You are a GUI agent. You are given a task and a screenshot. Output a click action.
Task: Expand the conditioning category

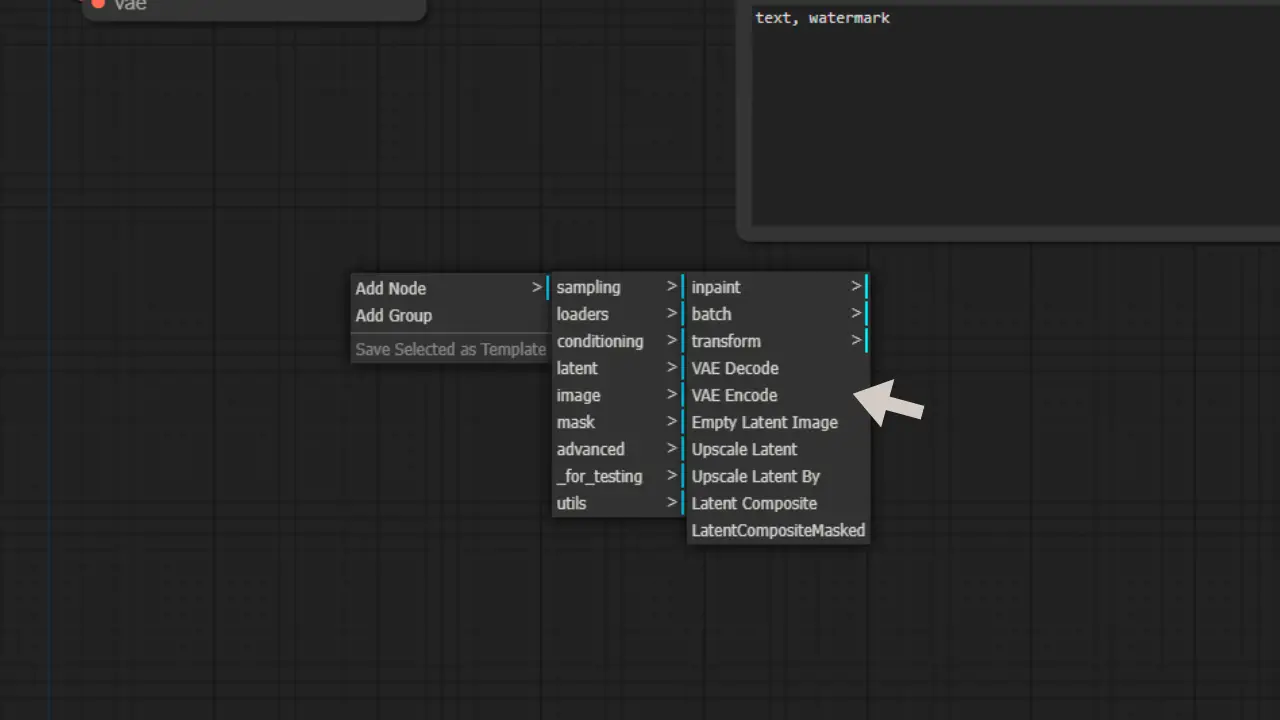point(617,341)
